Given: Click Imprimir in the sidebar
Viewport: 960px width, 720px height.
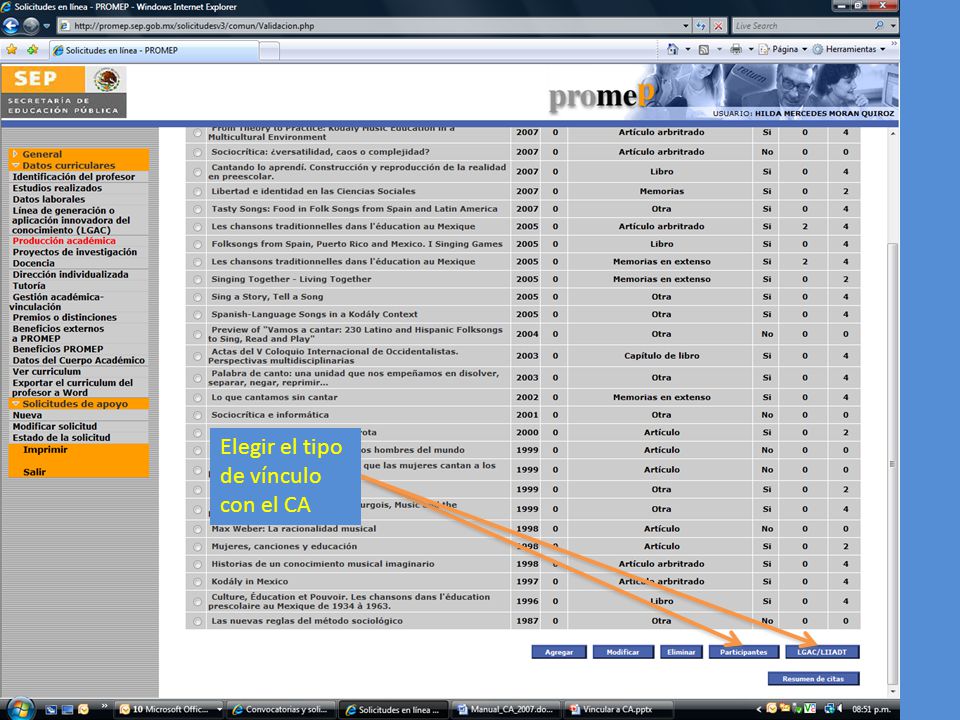Looking at the screenshot, I should click(45, 449).
